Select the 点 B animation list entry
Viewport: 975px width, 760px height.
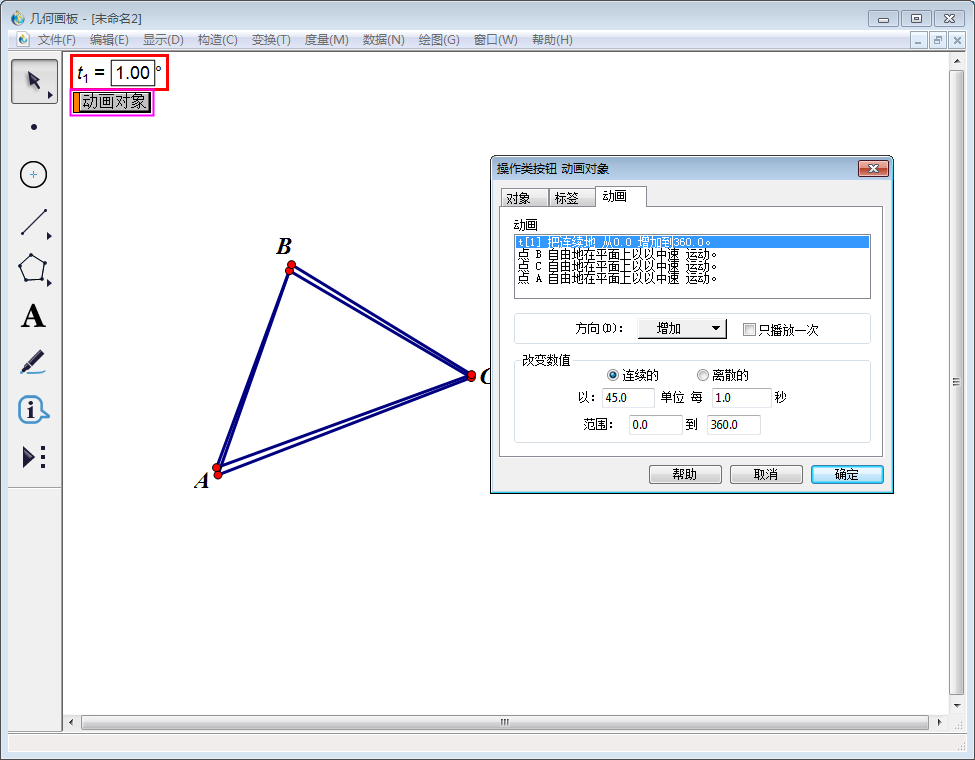692,254
